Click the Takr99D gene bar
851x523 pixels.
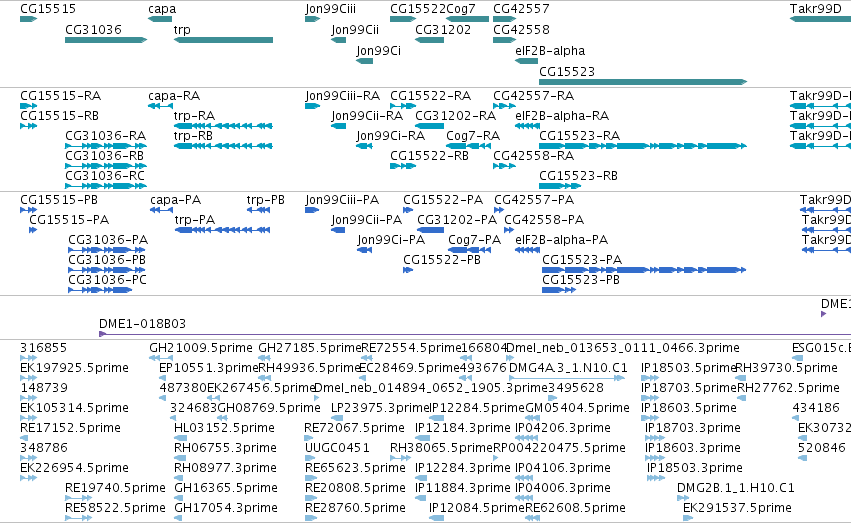tap(820, 19)
